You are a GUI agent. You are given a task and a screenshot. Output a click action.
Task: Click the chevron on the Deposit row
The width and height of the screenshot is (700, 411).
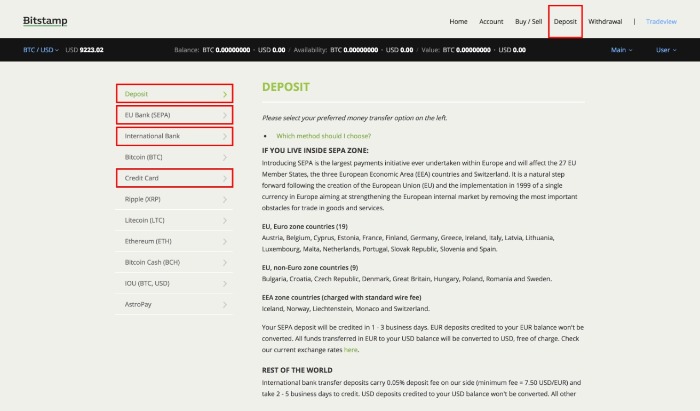coord(225,94)
